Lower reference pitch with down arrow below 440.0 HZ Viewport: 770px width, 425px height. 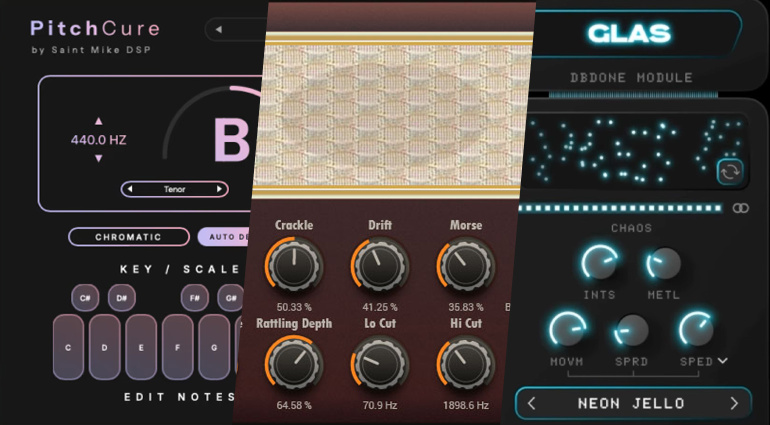(99, 158)
